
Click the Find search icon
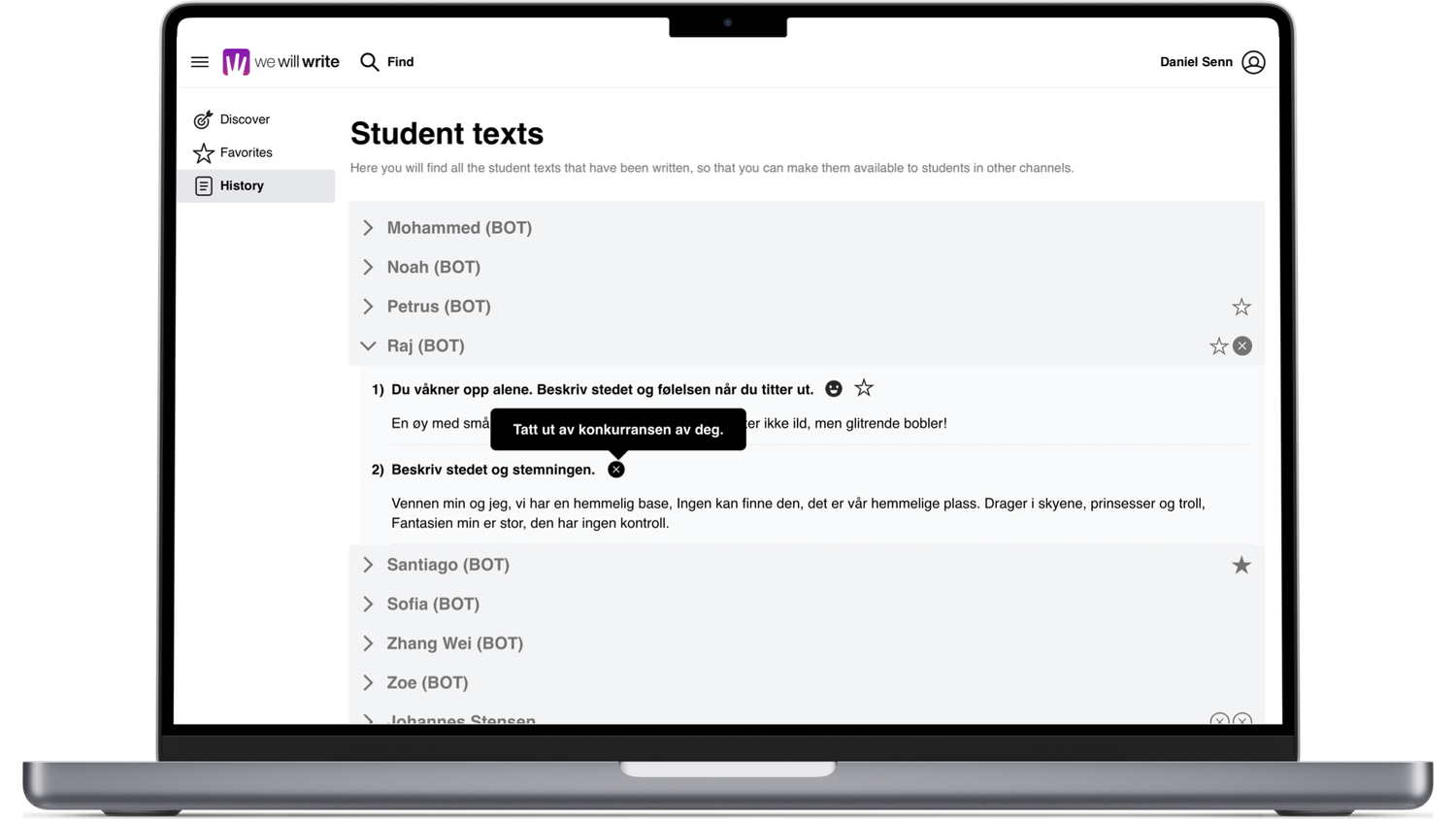(x=370, y=61)
